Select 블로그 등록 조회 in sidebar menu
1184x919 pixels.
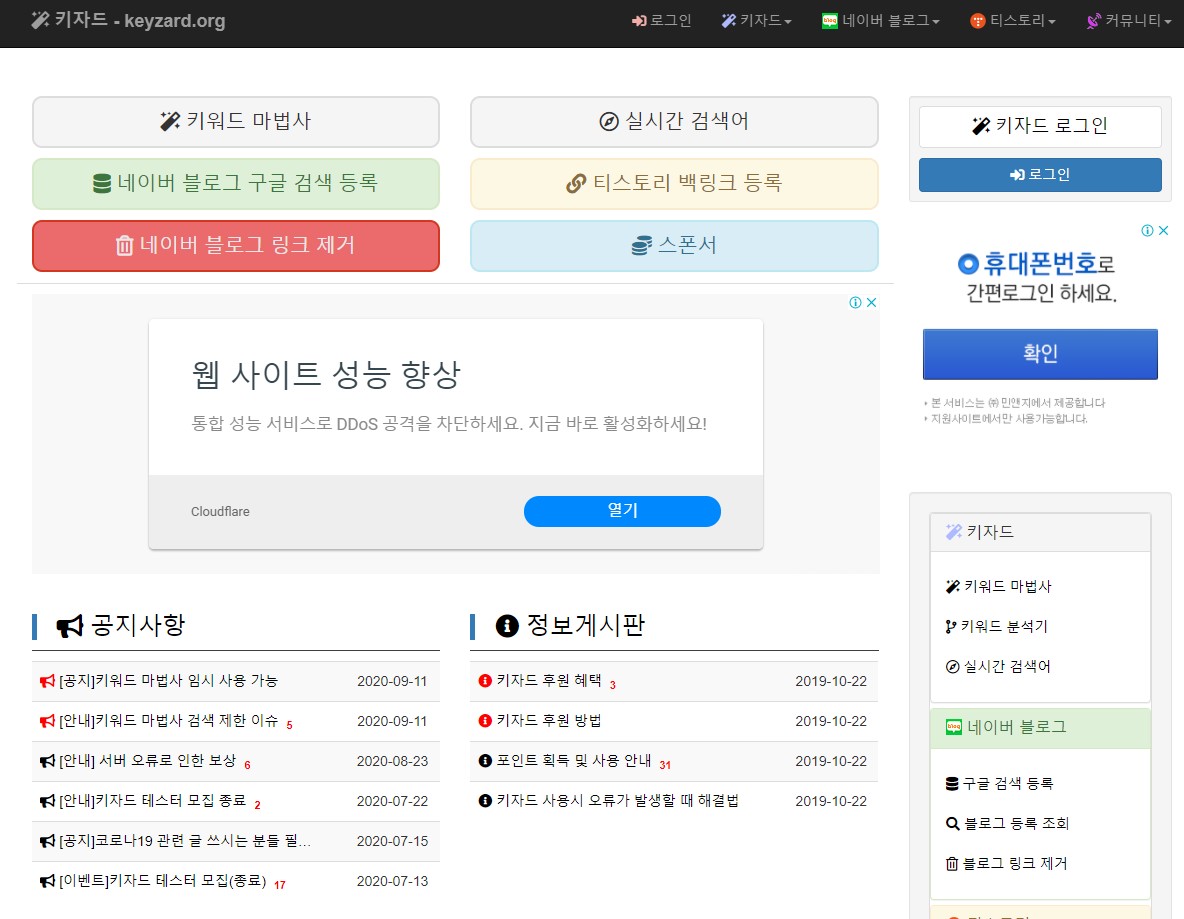[x=1007, y=823]
